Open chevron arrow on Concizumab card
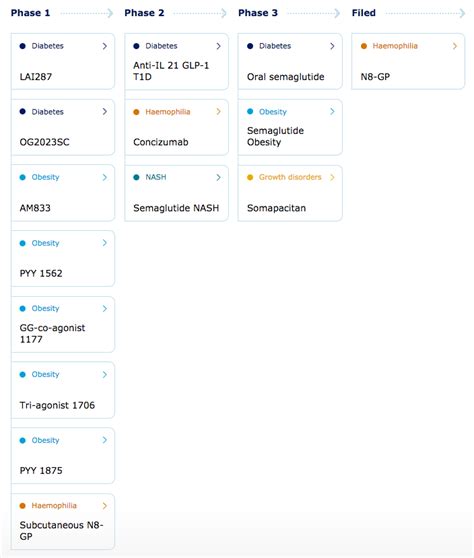 click(218, 112)
